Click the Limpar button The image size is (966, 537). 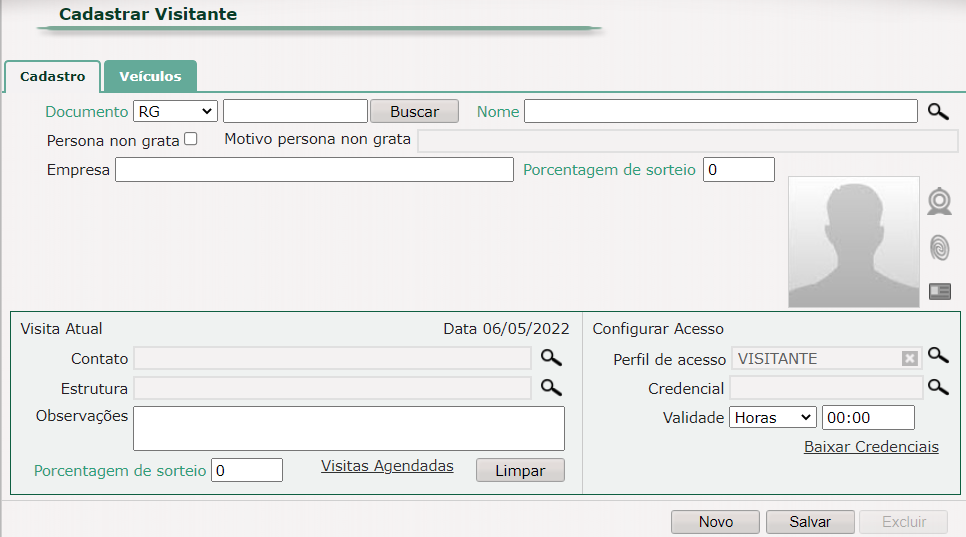[x=520, y=470]
